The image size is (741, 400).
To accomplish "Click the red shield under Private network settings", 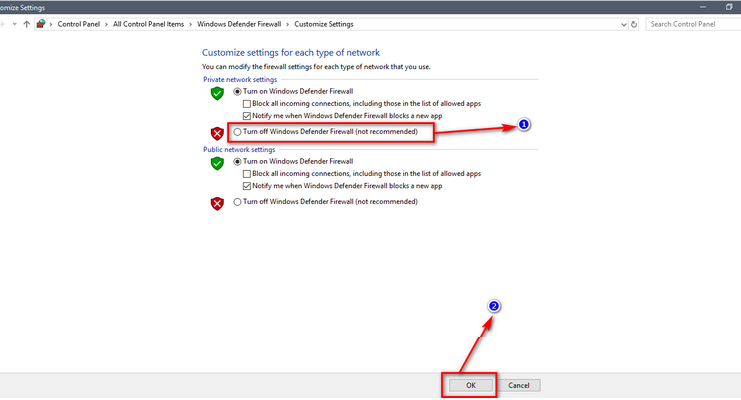I will point(217,133).
